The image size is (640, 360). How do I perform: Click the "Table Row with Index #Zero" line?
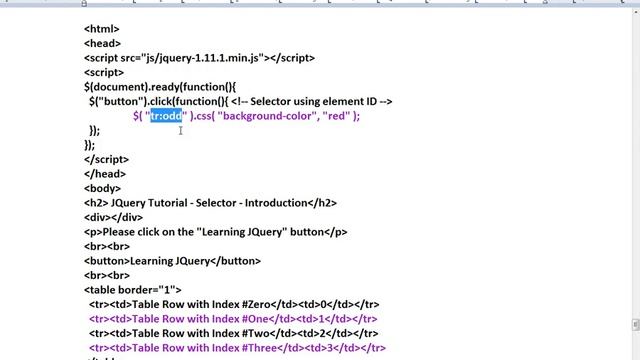coord(234,304)
